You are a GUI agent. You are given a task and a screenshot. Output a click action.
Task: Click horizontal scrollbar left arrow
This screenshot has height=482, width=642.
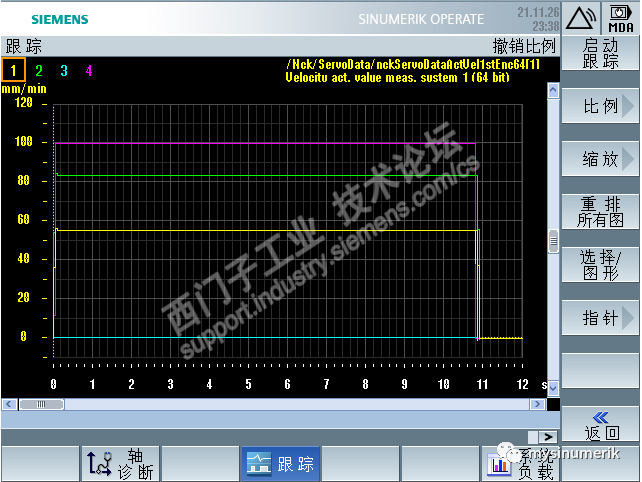tap(9, 405)
